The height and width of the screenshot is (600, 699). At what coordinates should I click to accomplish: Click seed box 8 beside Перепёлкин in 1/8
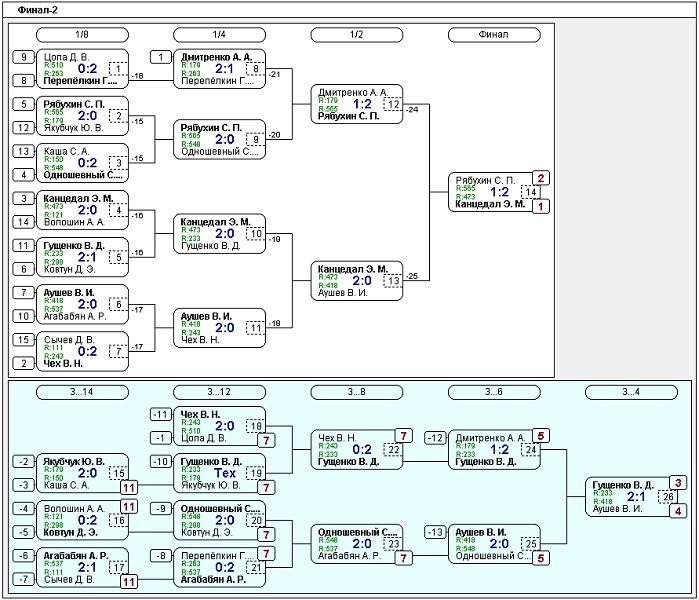[24, 81]
